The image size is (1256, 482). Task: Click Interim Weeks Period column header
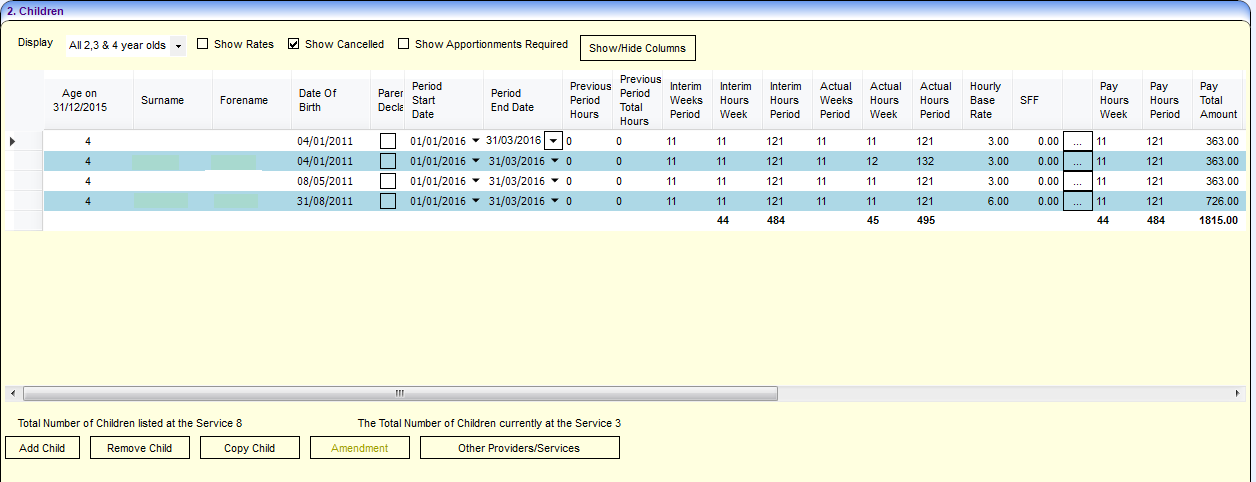(x=686, y=100)
